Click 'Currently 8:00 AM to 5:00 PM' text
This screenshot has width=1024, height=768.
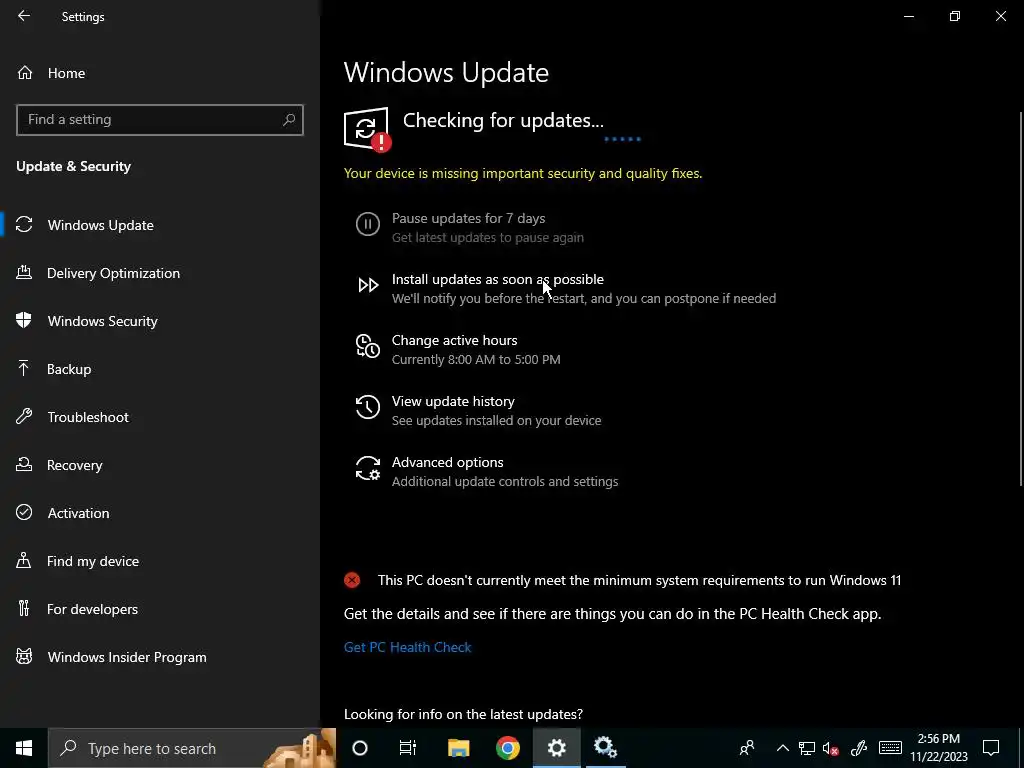tap(476, 359)
